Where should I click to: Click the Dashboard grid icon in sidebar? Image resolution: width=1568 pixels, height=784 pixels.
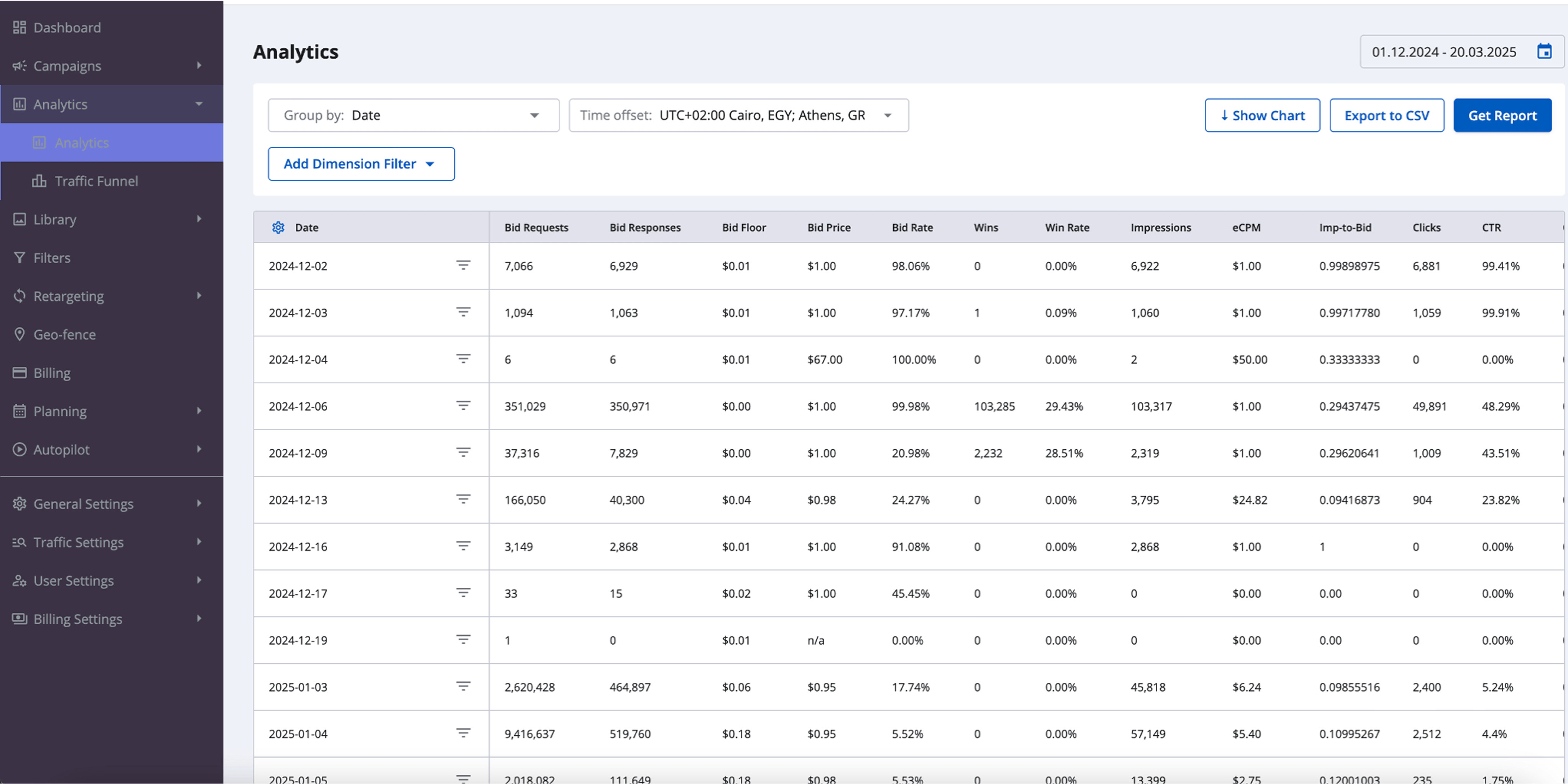click(x=20, y=27)
